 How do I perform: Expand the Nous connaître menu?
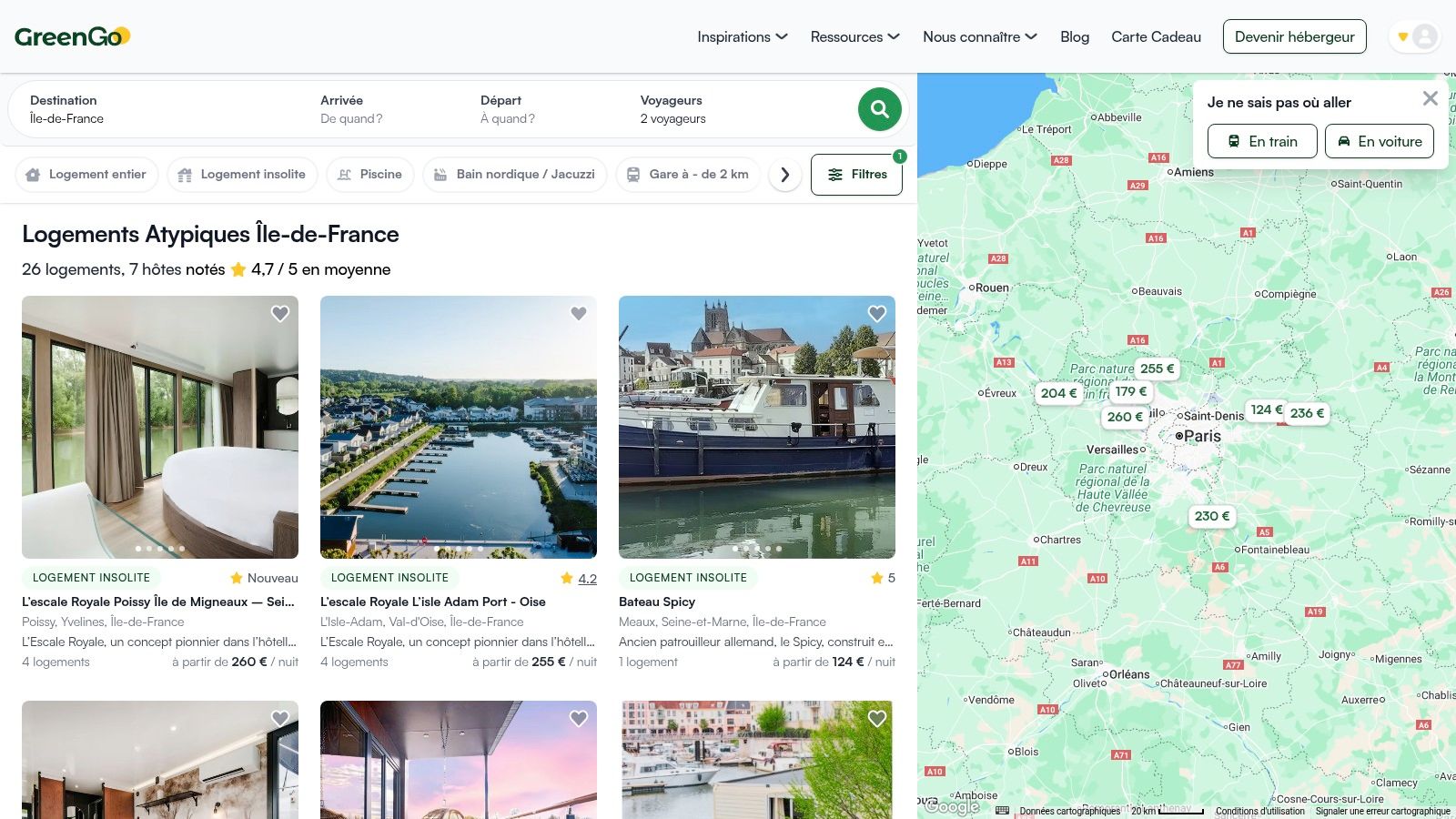980,37
